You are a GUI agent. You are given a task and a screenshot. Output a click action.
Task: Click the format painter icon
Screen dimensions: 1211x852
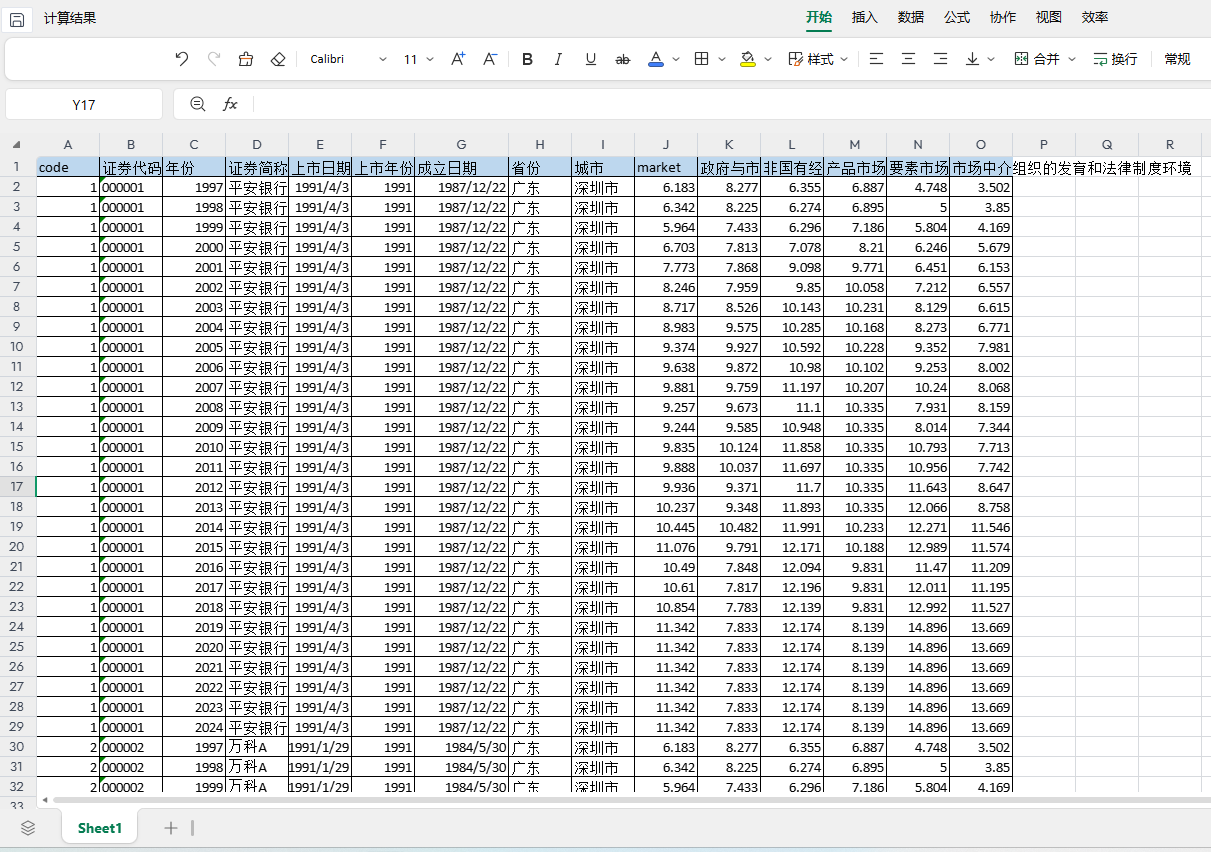(246, 59)
